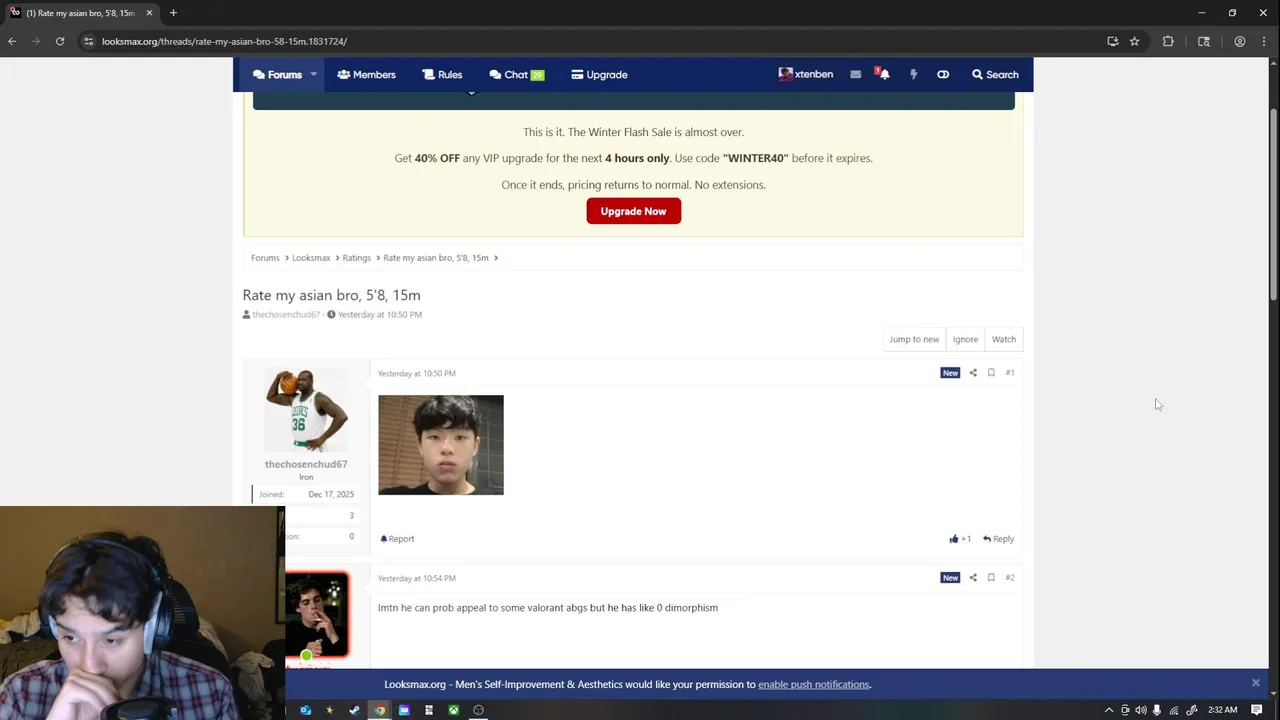Open Steam in taskbar

[x=354, y=710]
